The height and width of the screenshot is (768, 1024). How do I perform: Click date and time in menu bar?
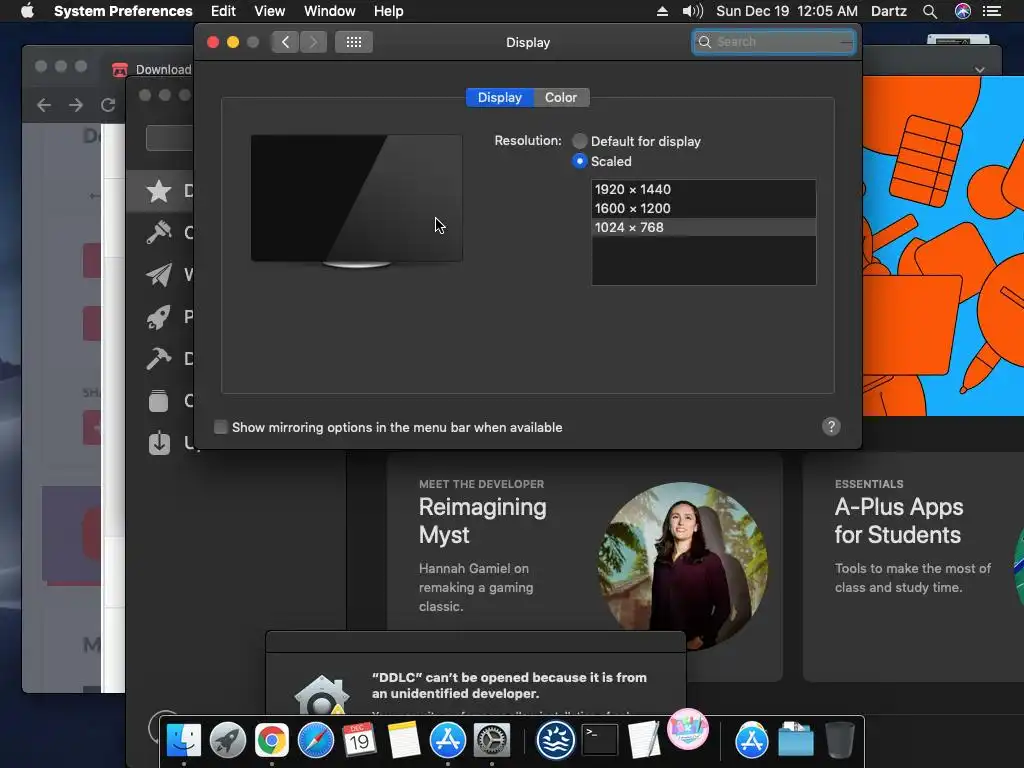tap(786, 11)
